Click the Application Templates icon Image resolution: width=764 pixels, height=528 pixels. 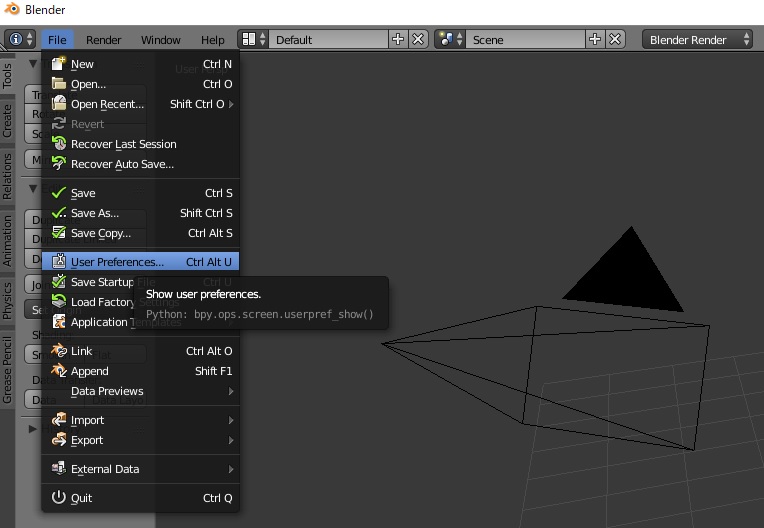pyautogui.click(x=58, y=321)
